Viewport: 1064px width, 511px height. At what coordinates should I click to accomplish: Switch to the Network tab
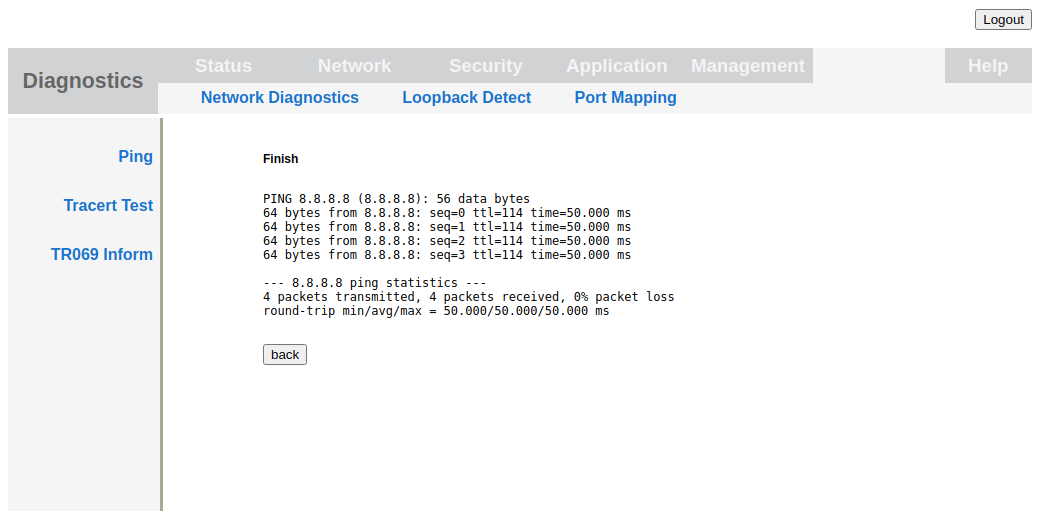click(x=354, y=66)
